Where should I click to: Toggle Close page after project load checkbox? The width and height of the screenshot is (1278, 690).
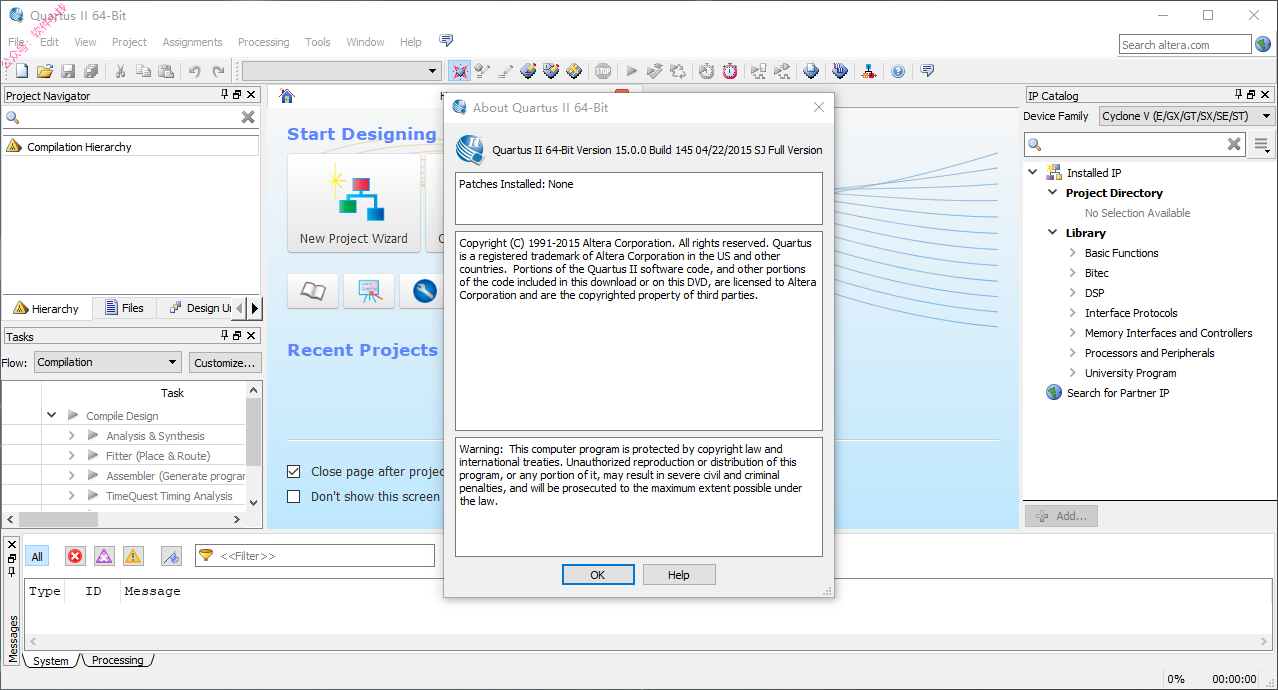294,471
